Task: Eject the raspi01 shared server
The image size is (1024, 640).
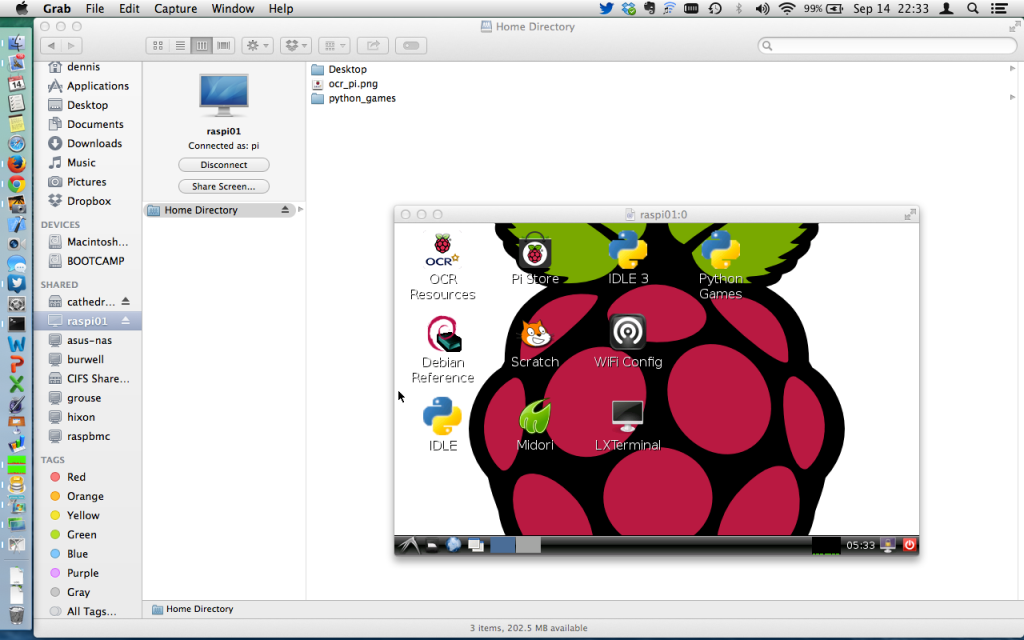Action: pyautogui.click(x=125, y=321)
